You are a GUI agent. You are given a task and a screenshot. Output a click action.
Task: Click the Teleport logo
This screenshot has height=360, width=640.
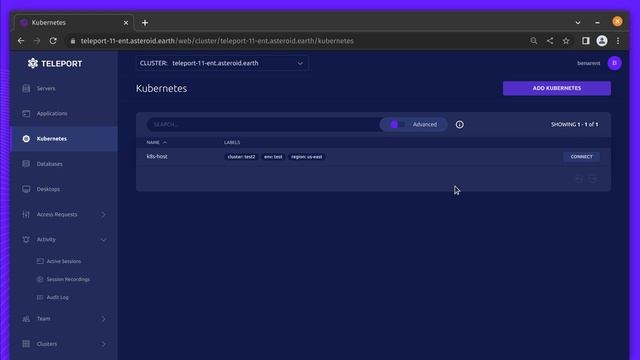(x=55, y=64)
